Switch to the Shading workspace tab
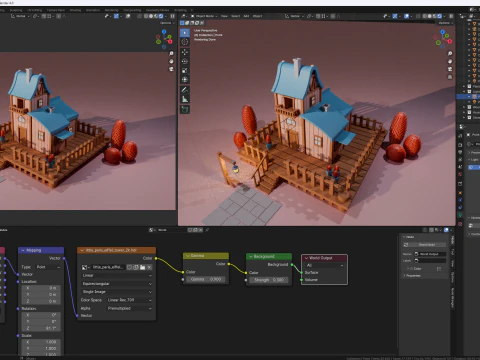The width and height of the screenshot is (480, 360). pos(75,10)
